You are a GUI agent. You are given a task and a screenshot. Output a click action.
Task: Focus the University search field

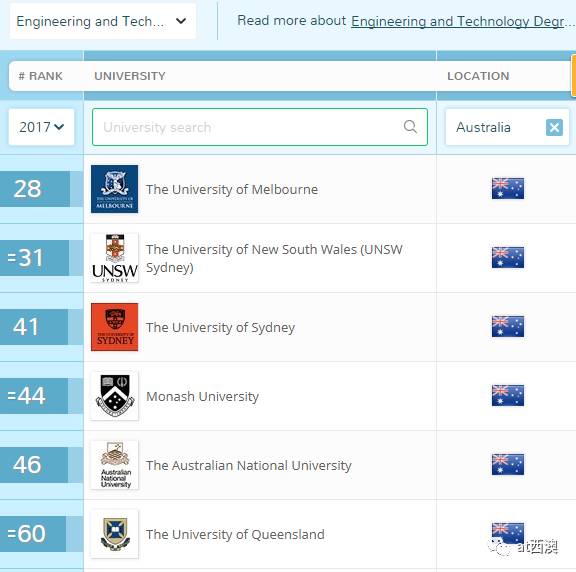[260, 127]
